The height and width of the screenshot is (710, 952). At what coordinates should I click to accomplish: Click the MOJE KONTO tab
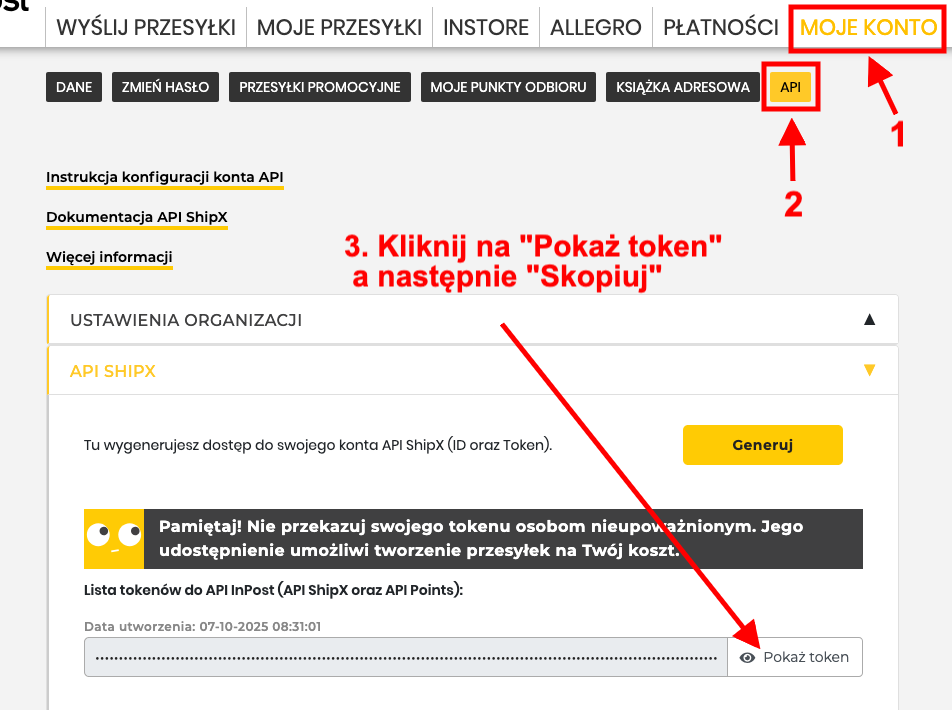click(867, 27)
